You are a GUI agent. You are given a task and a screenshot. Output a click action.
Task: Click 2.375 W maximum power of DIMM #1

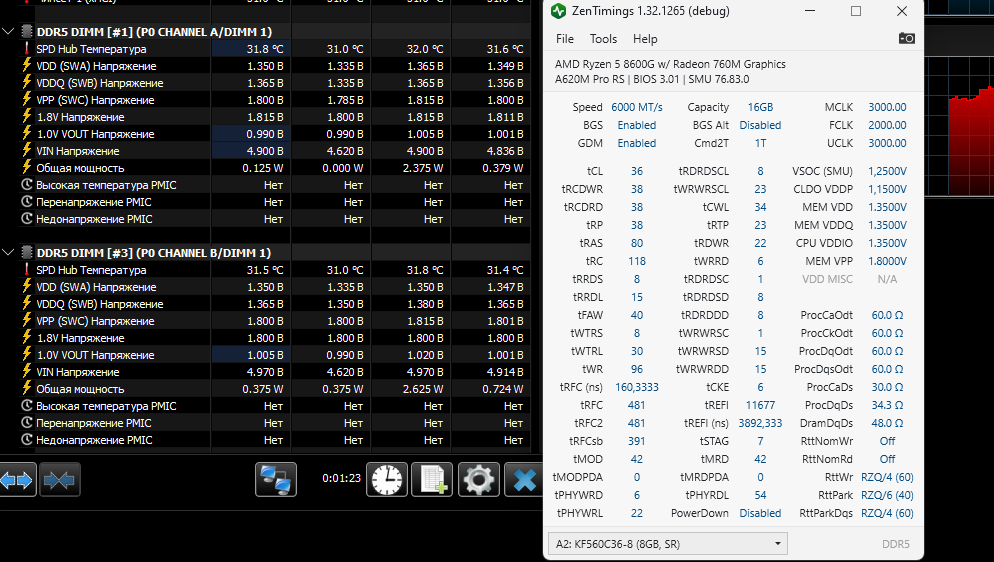[423, 168]
